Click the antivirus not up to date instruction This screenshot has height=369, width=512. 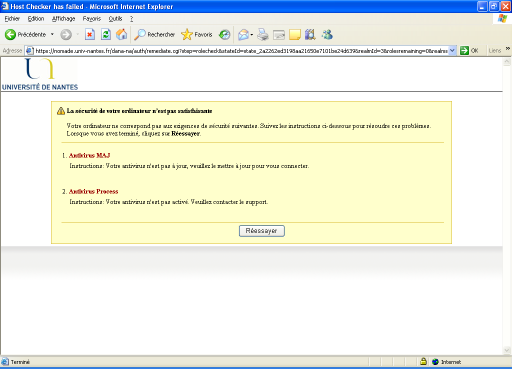(x=189, y=166)
